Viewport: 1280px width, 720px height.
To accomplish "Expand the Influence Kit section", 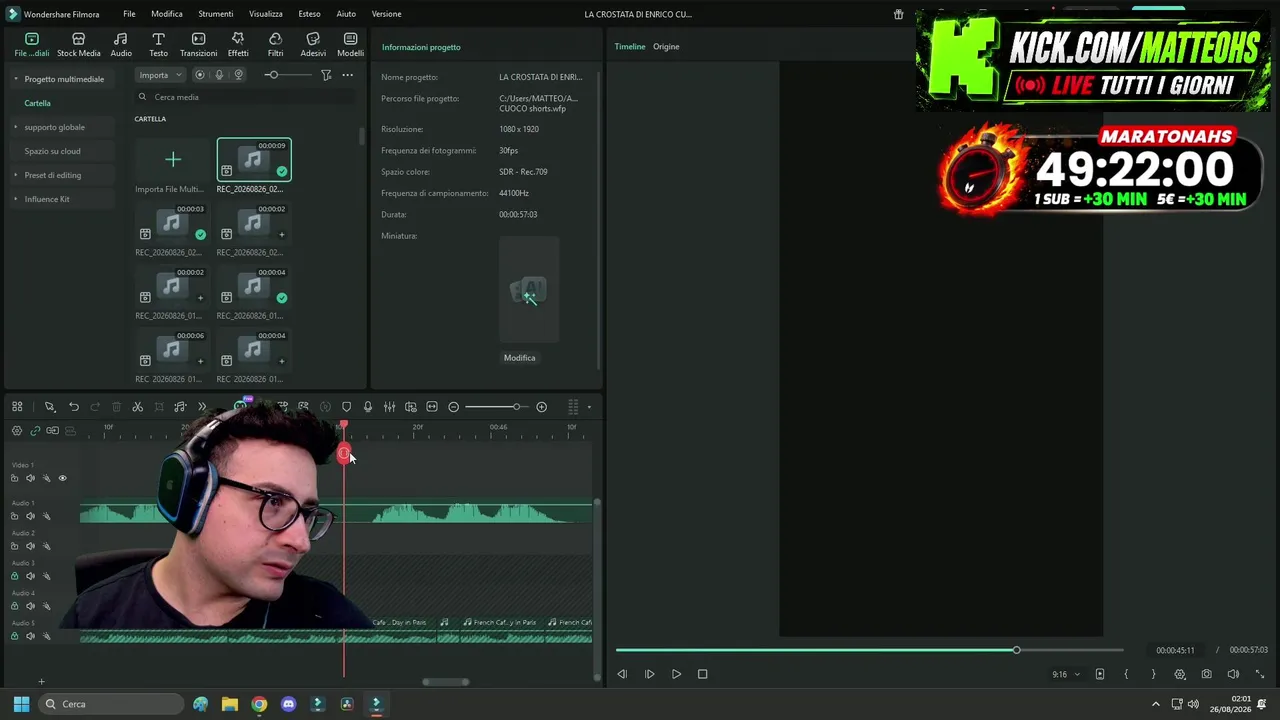I will coord(15,199).
